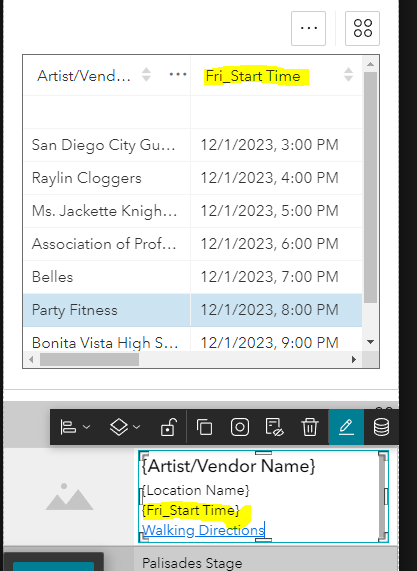Click the template hide icon
Viewport: 417px width, 571px height.
(275, 427)
